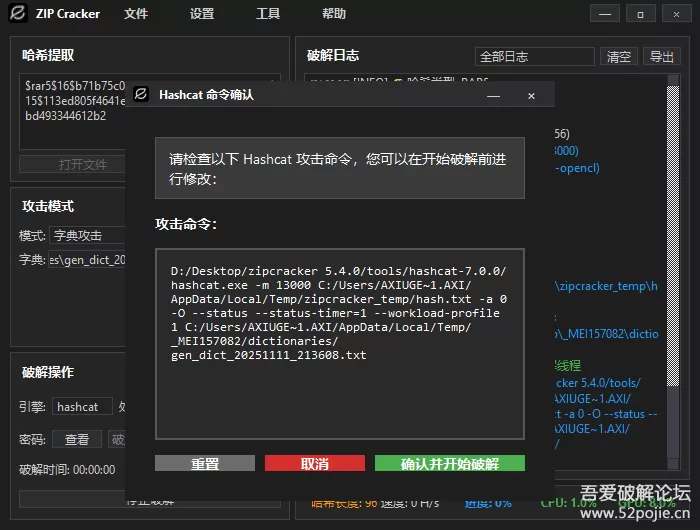This screenshot has height=530, width=700.
Task: Minimize the Hashcat 命令确认 dialog
Action: (493, 96)
